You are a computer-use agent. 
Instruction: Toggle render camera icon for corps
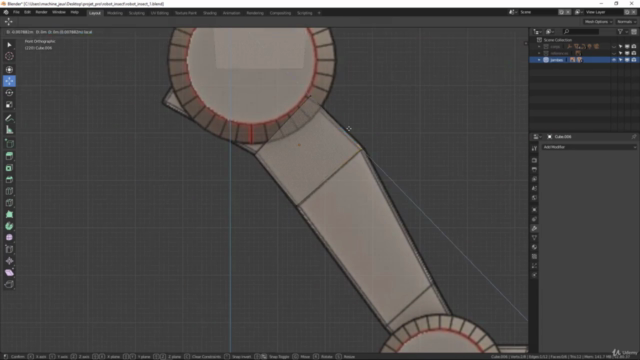633,47
